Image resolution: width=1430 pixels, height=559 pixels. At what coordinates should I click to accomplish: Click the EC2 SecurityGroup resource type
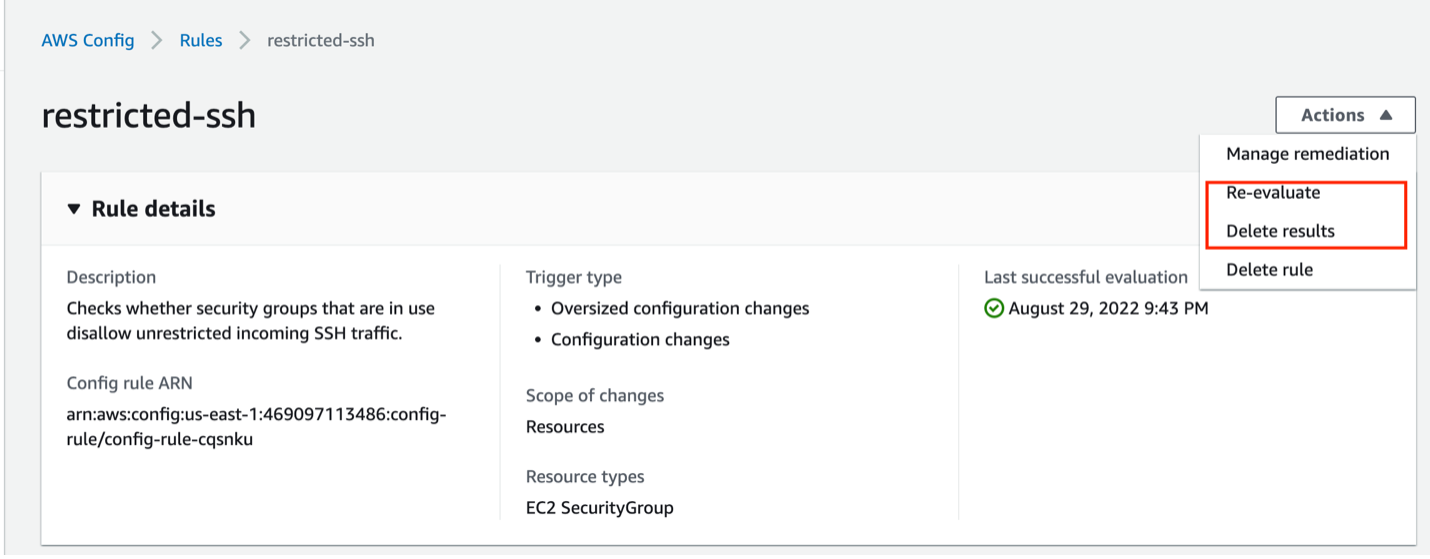(599, 508)
